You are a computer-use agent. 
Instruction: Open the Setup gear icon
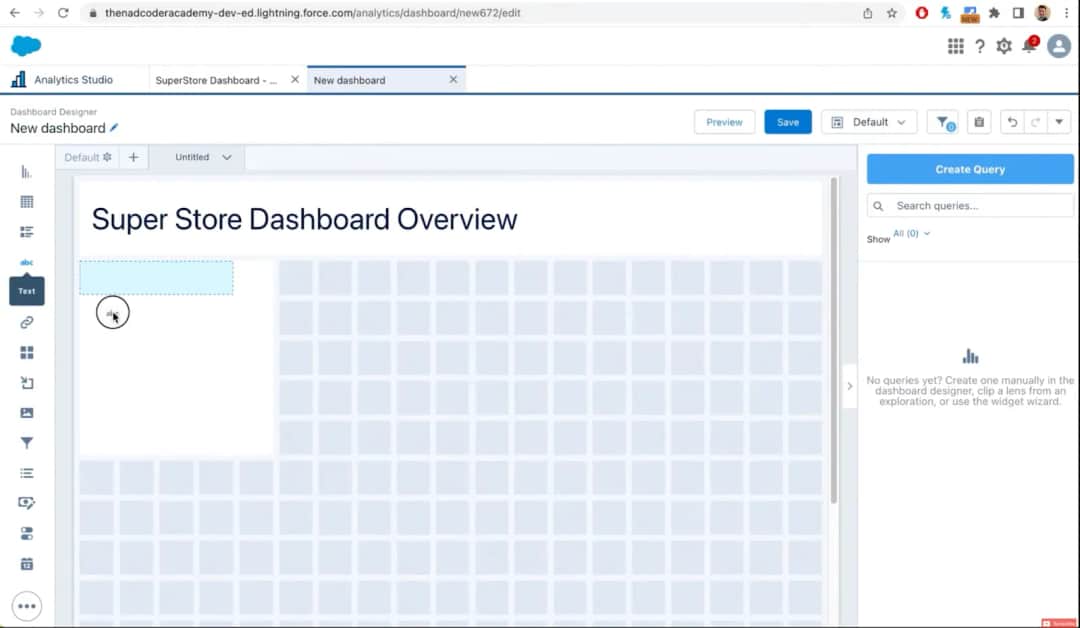point(1004,46)
